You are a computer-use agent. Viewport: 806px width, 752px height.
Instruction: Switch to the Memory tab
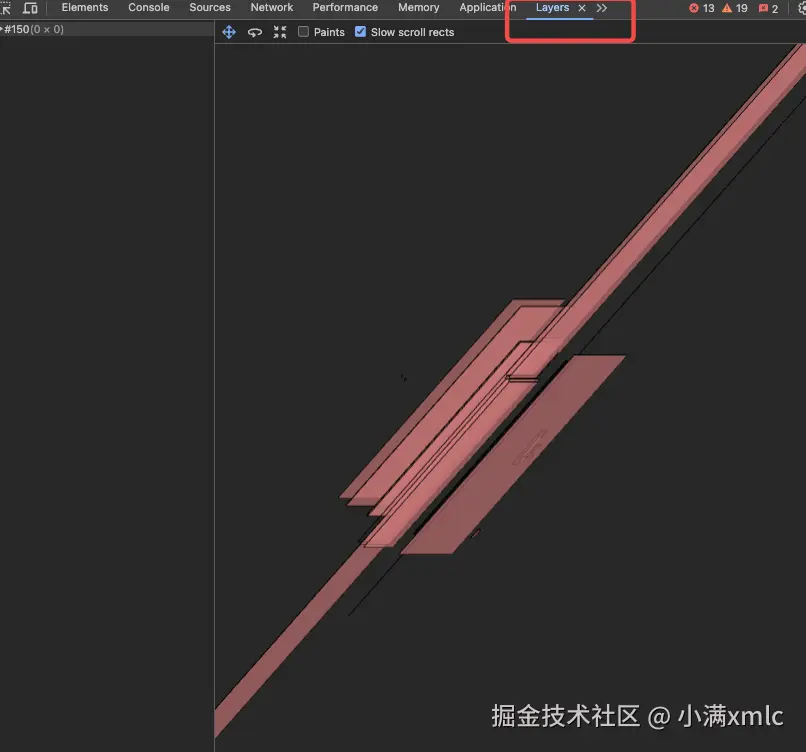418,8
